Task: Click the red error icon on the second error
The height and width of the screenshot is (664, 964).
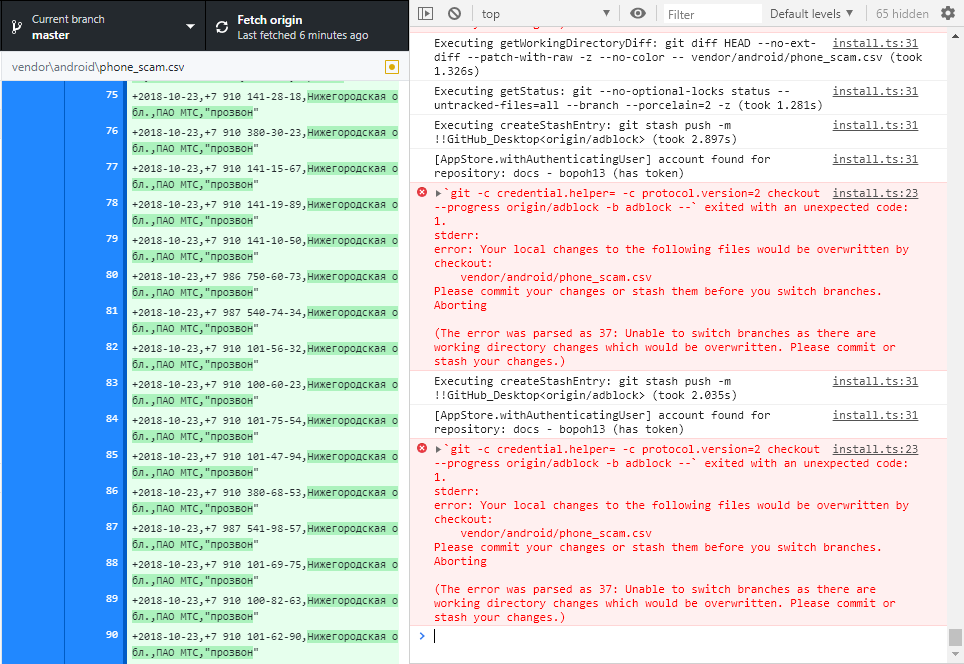Action: 421,449
